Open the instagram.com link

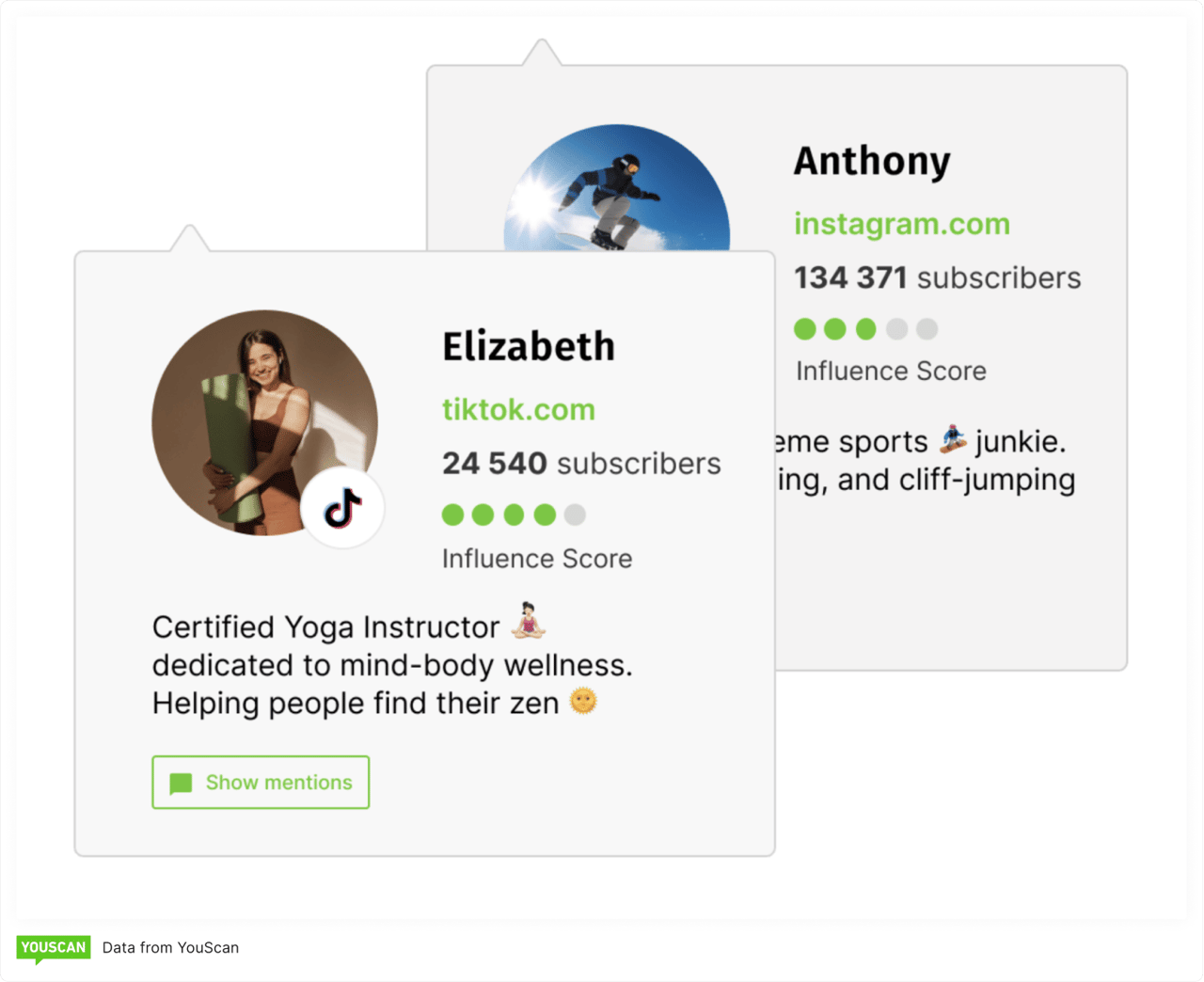(901, 224)
